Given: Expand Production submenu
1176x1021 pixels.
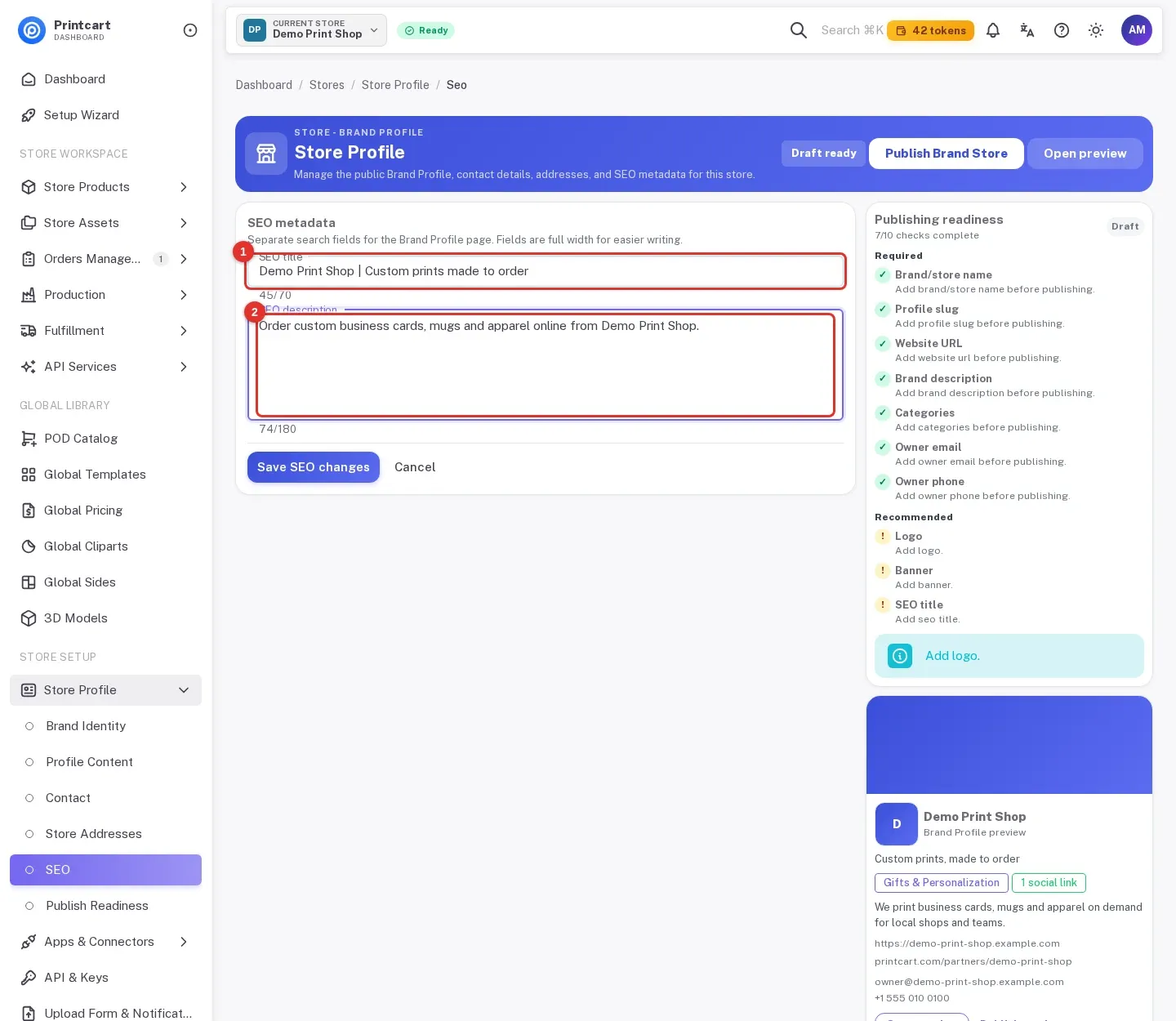Looking at the screenshot, I should coord(106,295).
